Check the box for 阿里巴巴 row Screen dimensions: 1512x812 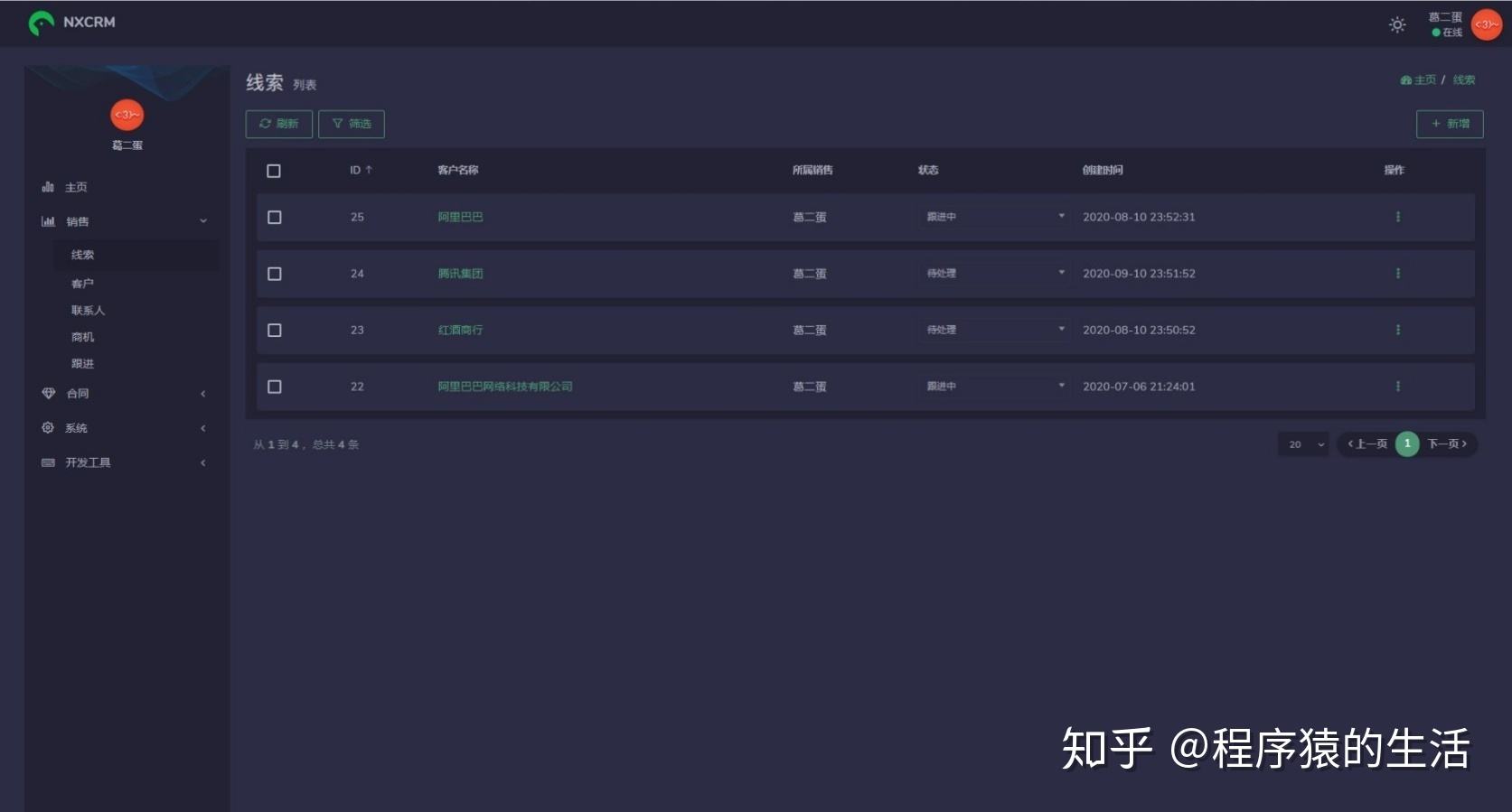pyautogui.click(x=275, y=218)
